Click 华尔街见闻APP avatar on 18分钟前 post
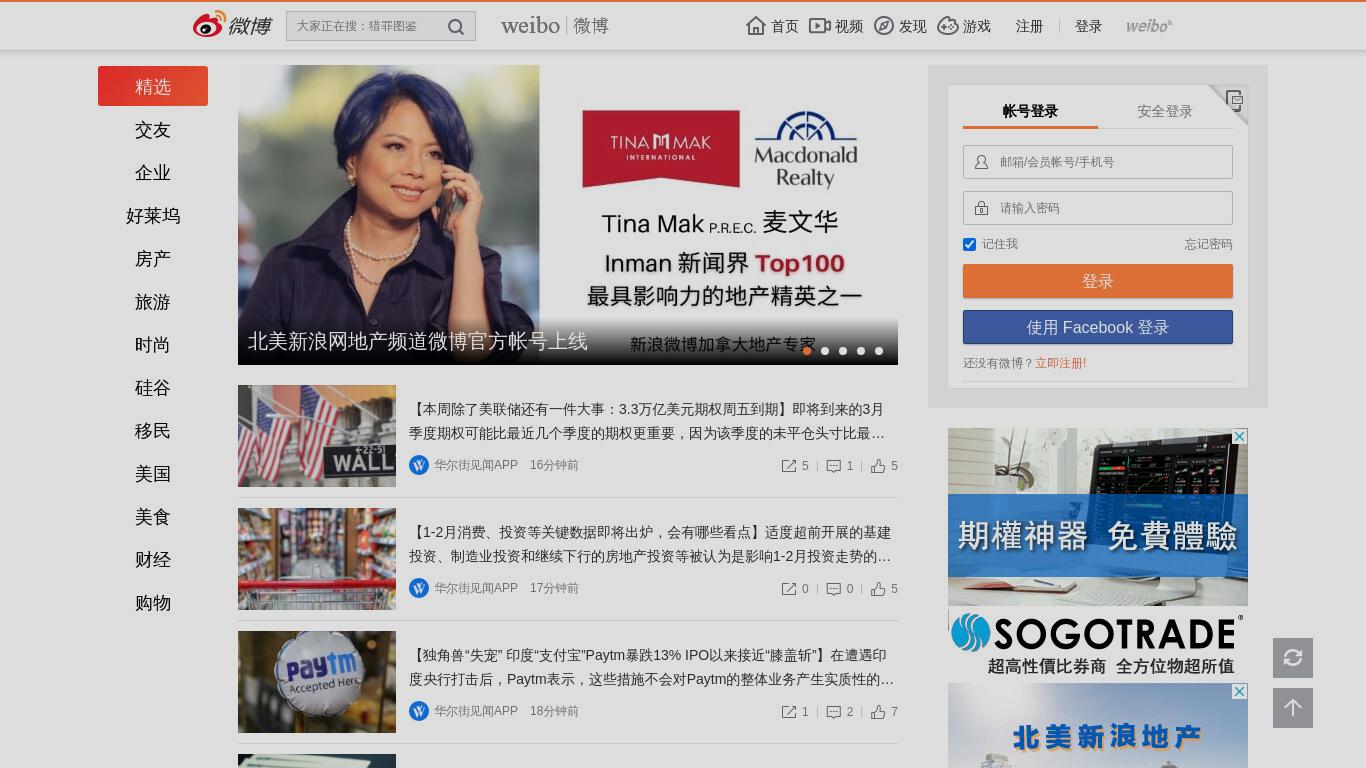This screenshot has height=768, width=1366. (x=419, y=711)
